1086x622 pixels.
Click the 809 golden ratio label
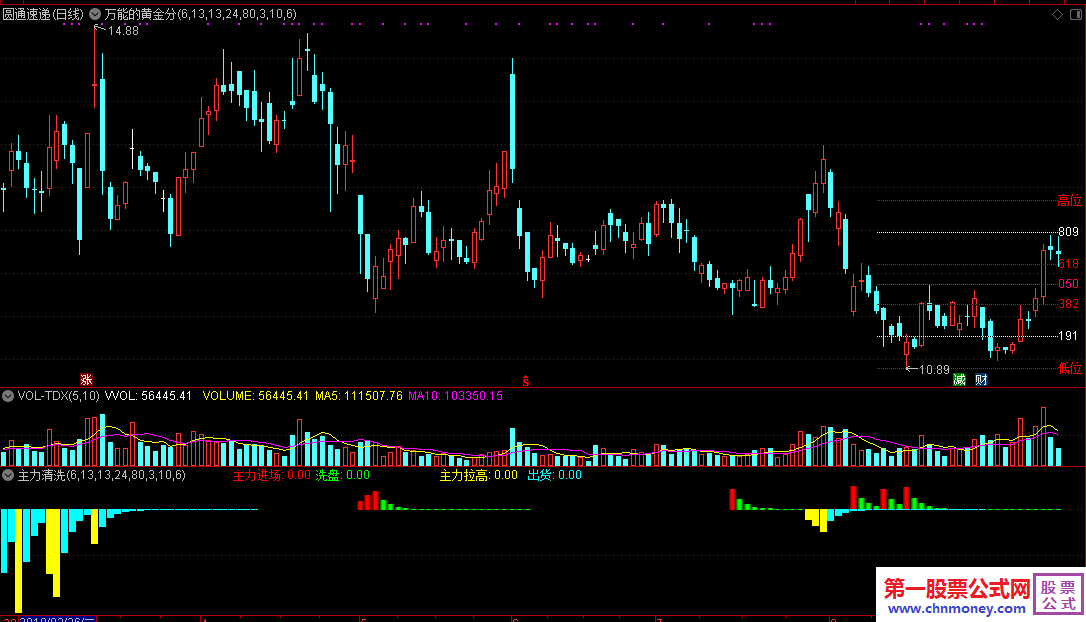(x=1069, y=231)
